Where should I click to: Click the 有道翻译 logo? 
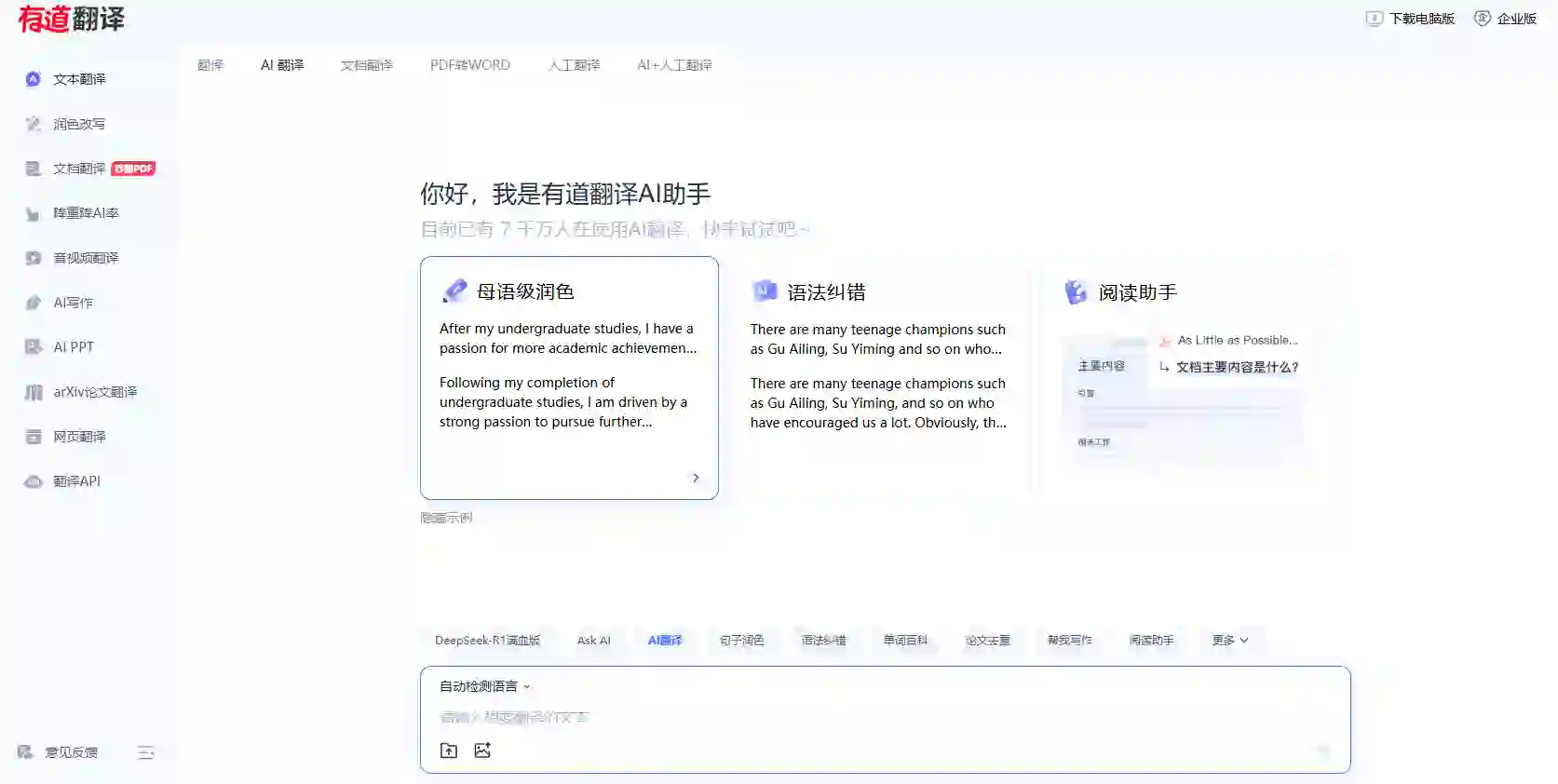72,19
